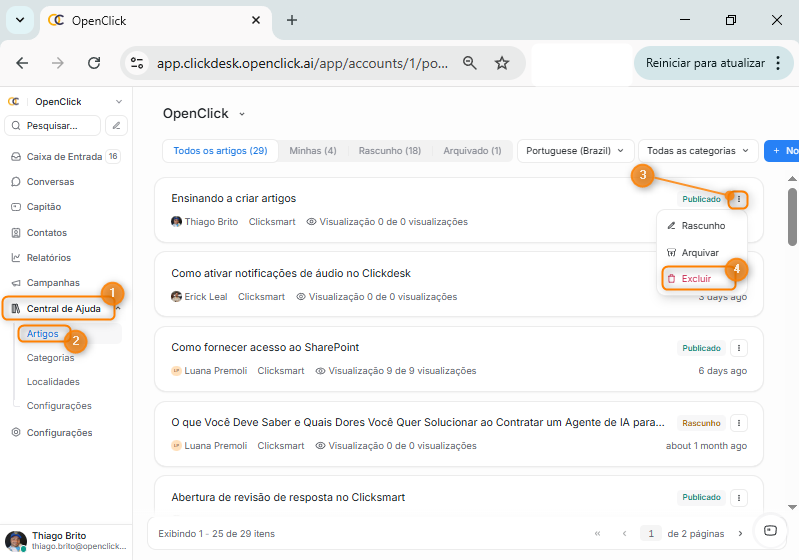Open Caixa de Entrada inbox
Viewport: 799px width, 560px height.
[64, 156]
